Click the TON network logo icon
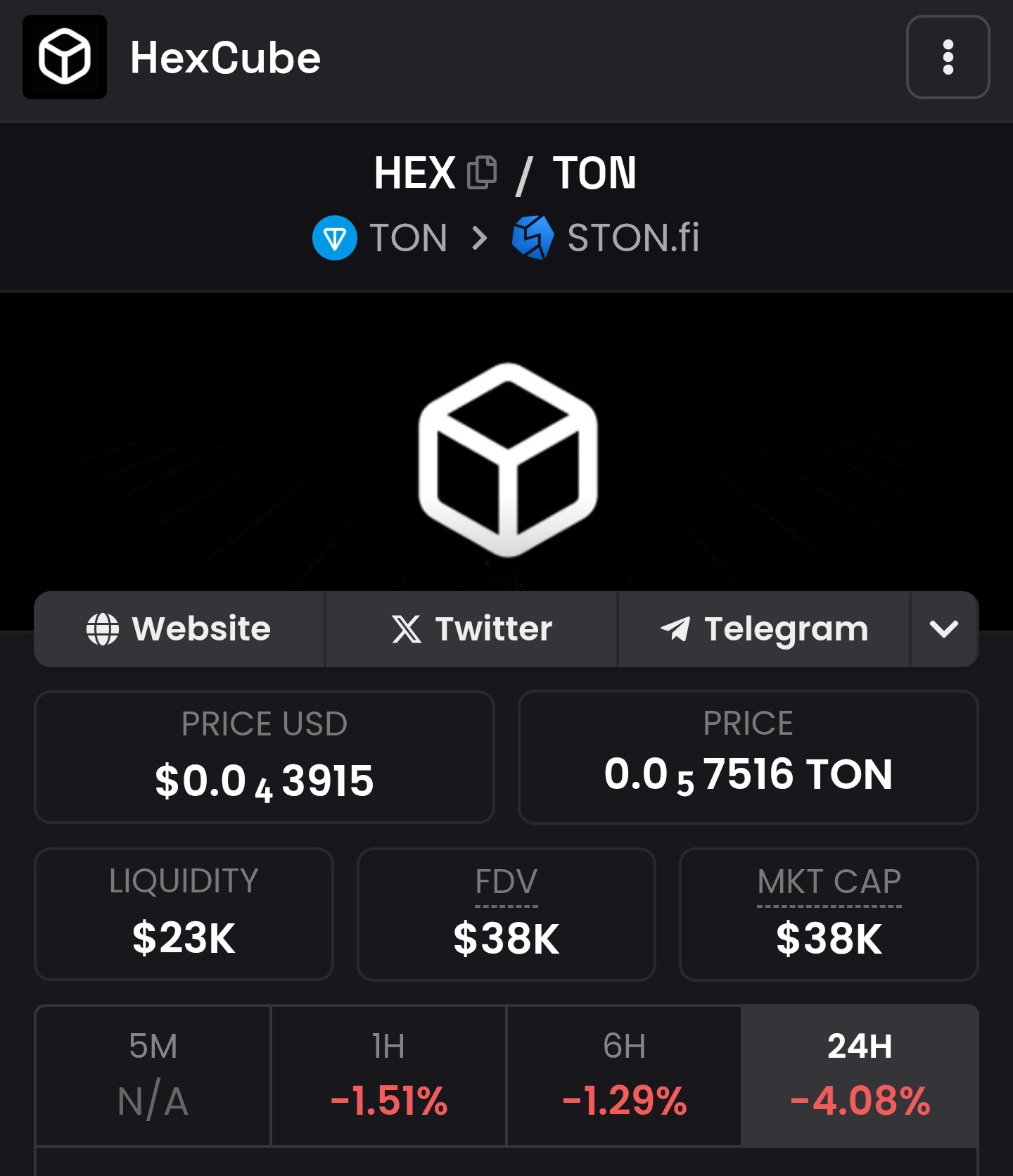Viewport: 1013px width, 1176px height. (334, 238)
